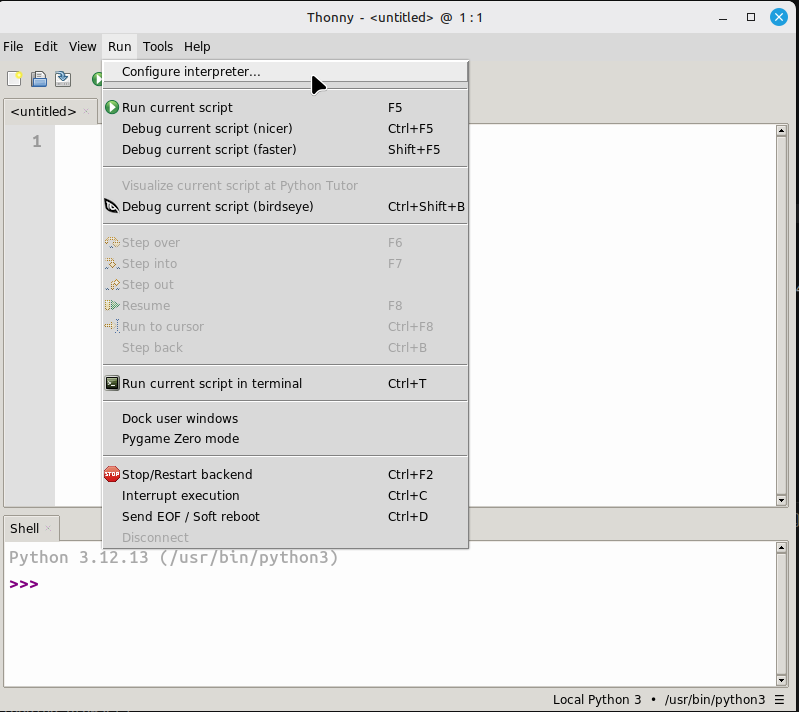Image resolution: width=799 pixels, height=712 pixels.
Task: Select Debug current script (faster)
Action: coord(285,149)
